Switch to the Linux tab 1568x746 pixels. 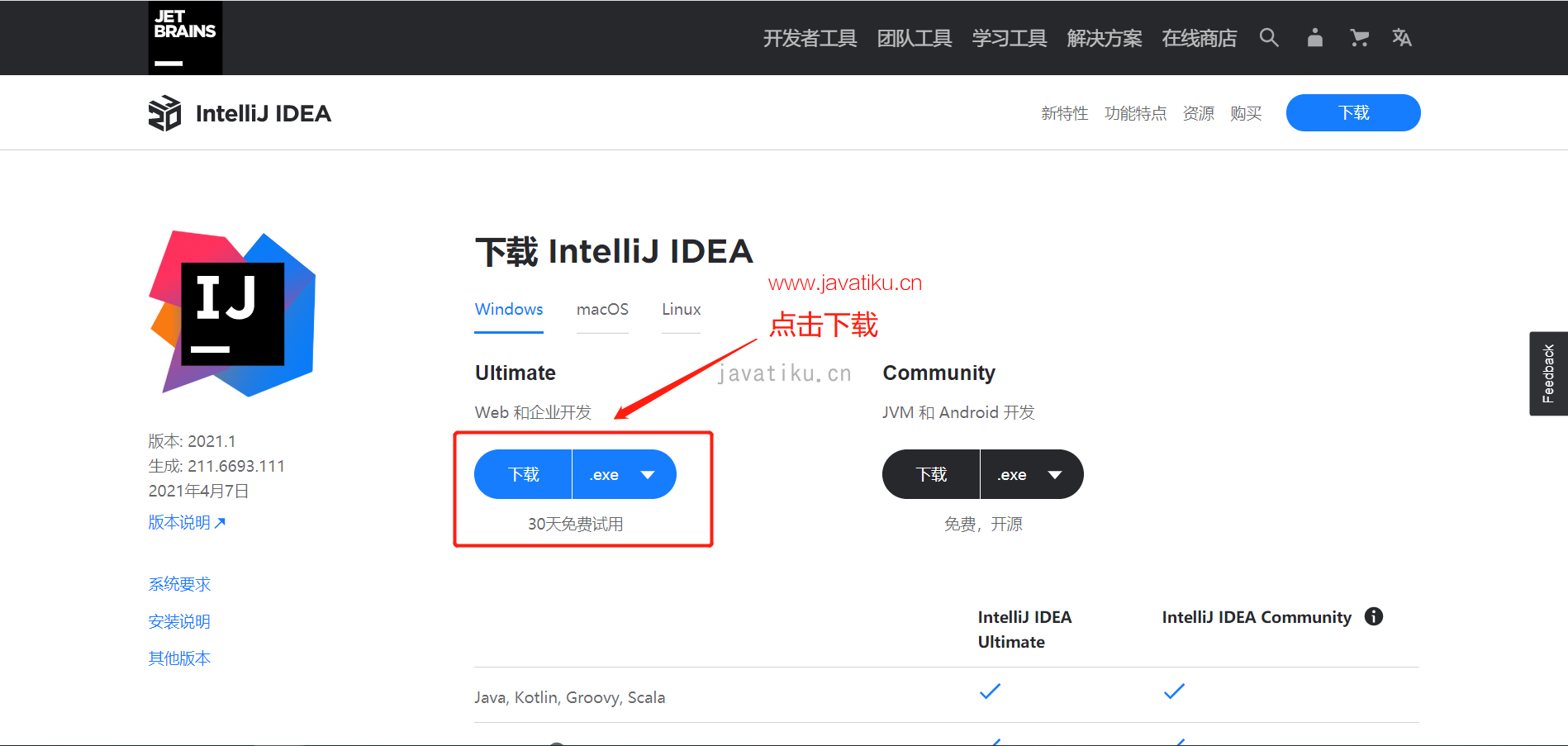(681, 309)
